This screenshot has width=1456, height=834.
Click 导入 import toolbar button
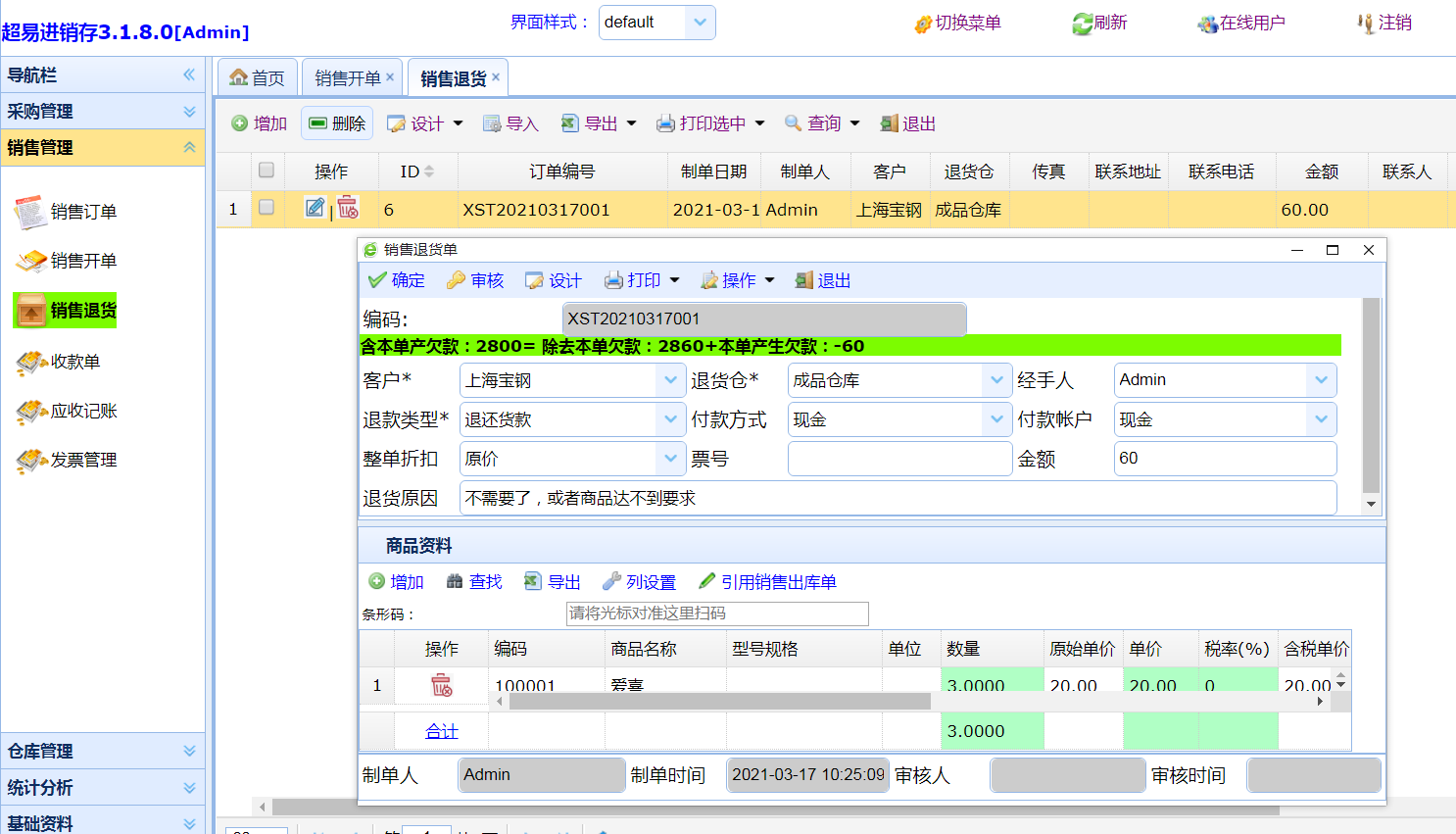[510, 123]
